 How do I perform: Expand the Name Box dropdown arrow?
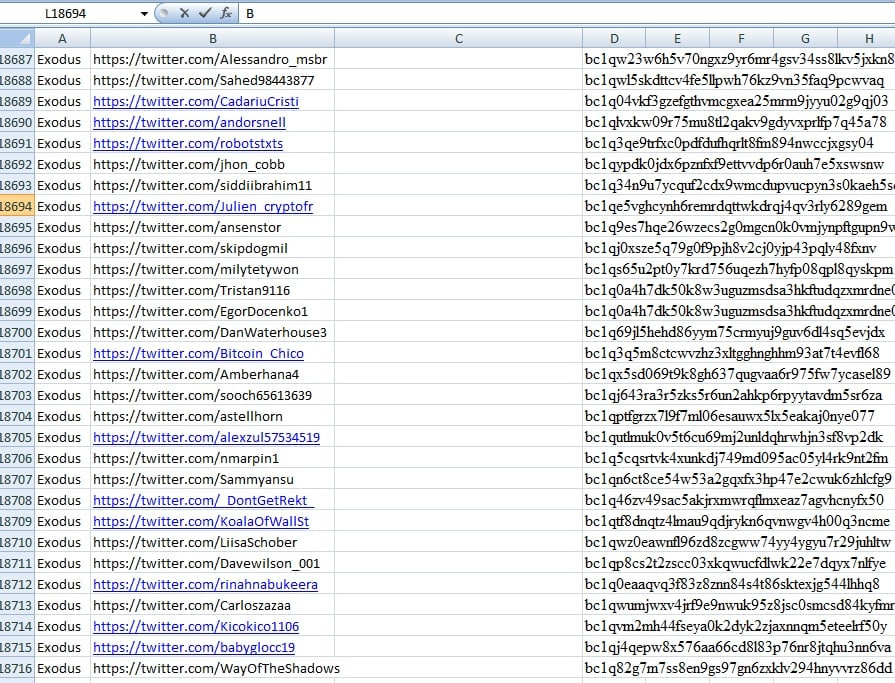(144, 14)
